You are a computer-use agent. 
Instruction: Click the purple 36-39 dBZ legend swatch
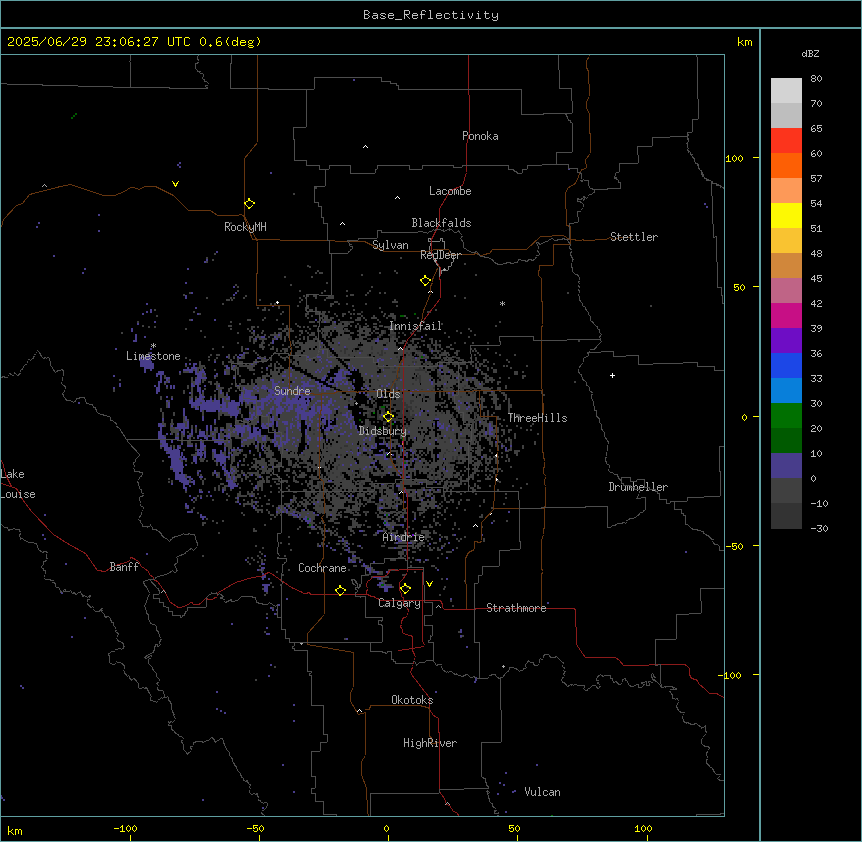[786, 341]
